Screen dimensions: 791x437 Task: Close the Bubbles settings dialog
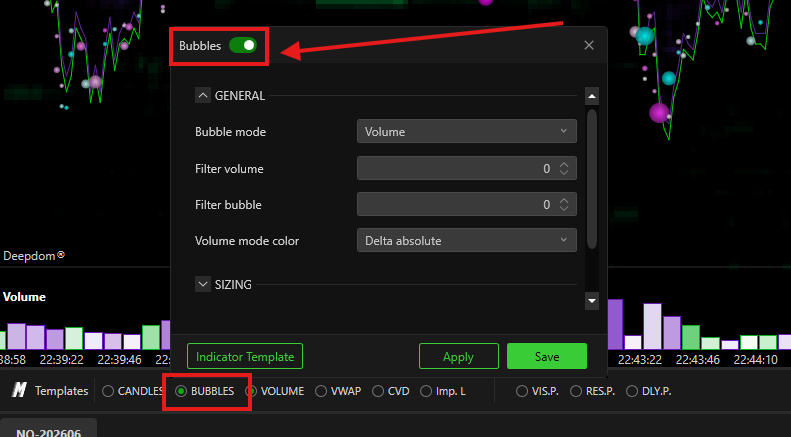coord(589,45)
